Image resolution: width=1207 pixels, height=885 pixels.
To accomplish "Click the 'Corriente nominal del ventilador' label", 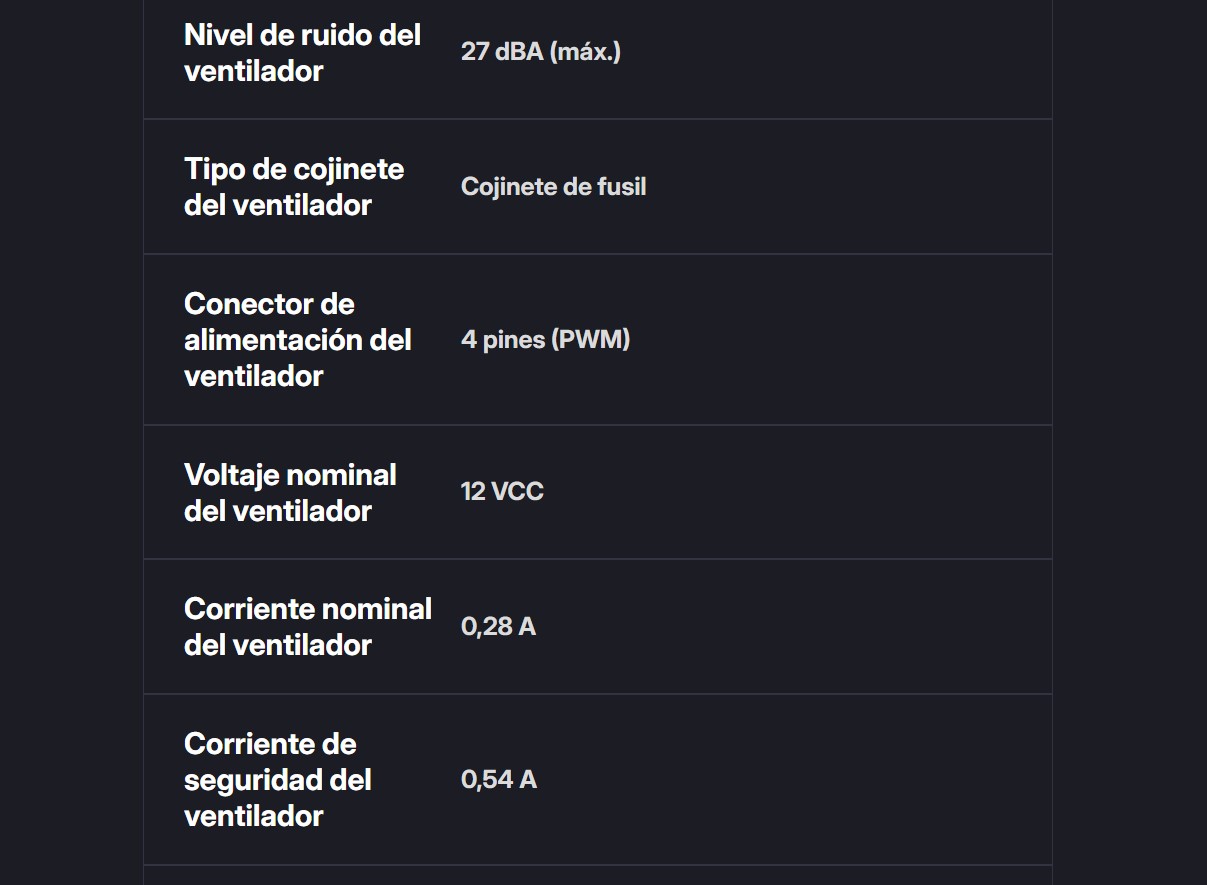I will (x=308, y=627).
